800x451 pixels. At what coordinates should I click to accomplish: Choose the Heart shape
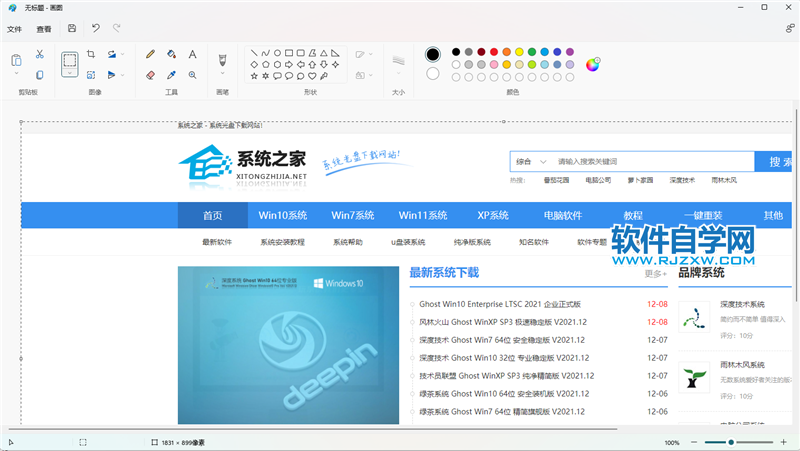coord(312,76)
